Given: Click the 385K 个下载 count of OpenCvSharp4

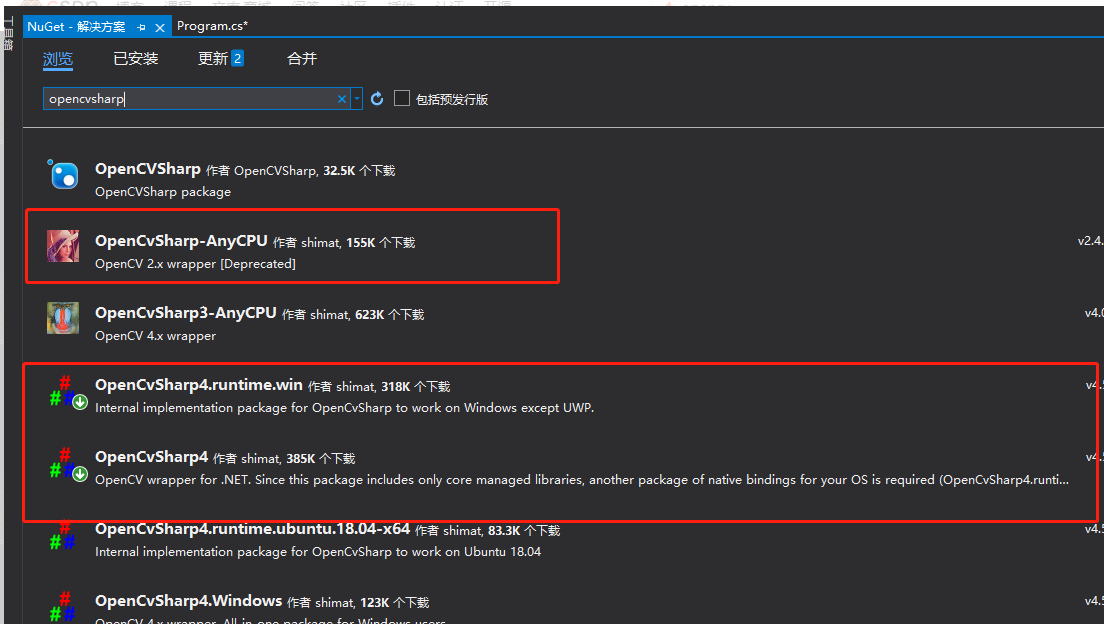Looking at the screenshot, I should click(320, 458).
